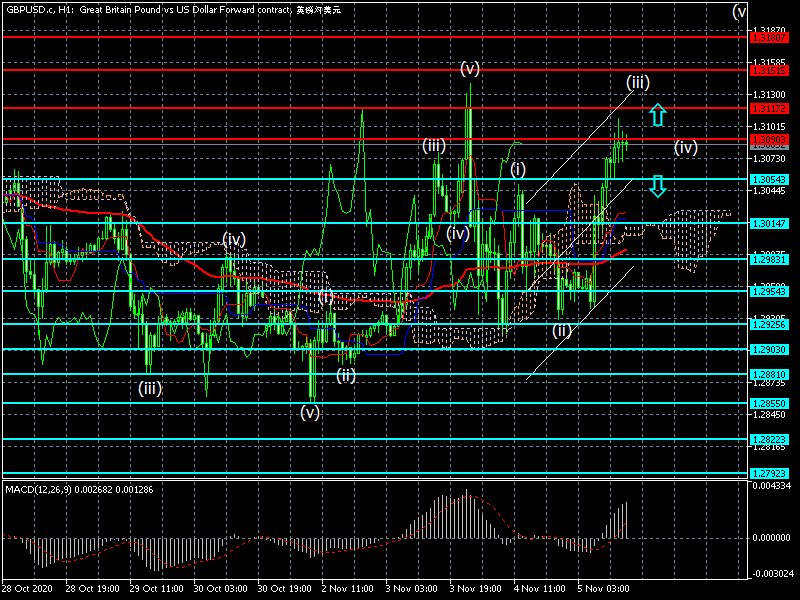800x600 pixels.
Task: Click the cyan downward arrow marker
Action: [656, 186]
